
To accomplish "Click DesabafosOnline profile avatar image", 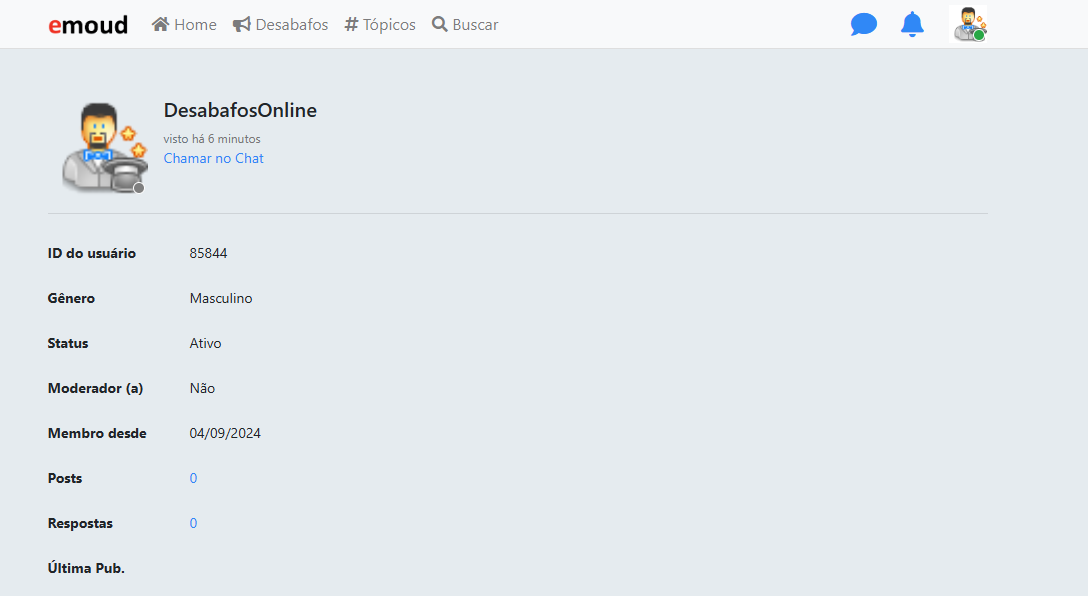I will pos(104,148).
